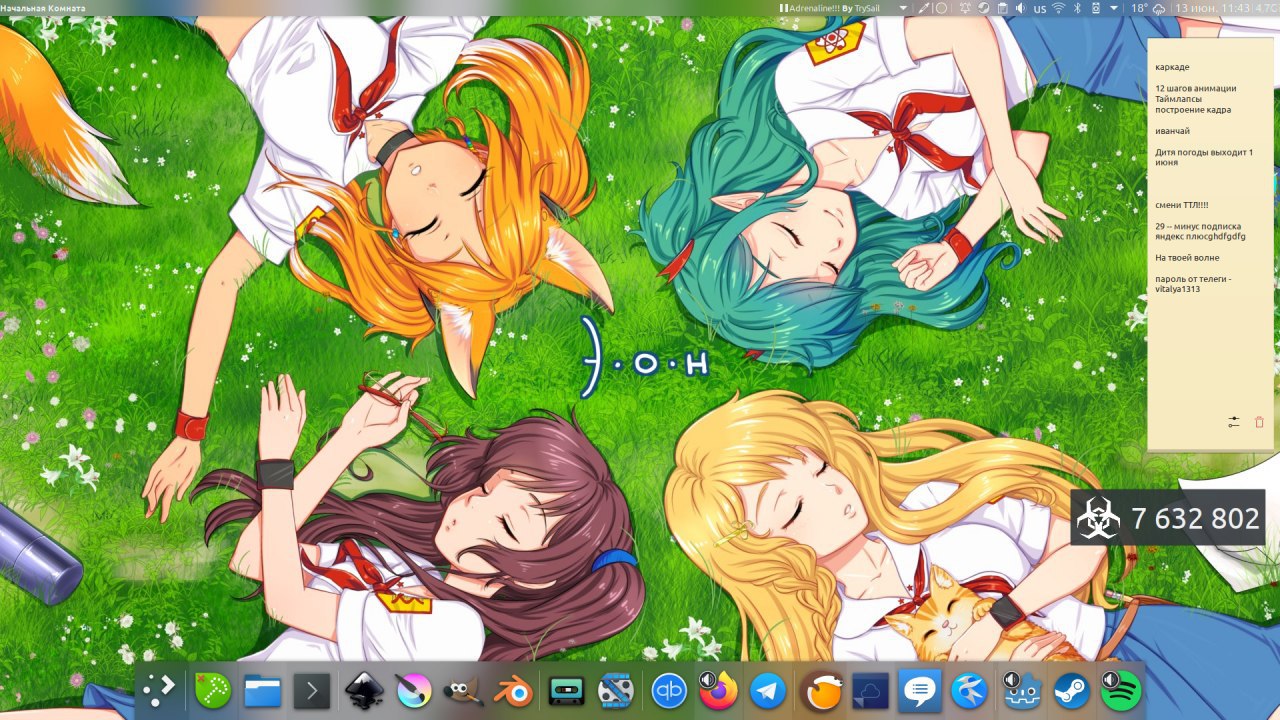
Task: Launch Krita from the dock
Action: pyautogui.click(x=414, y=690)
